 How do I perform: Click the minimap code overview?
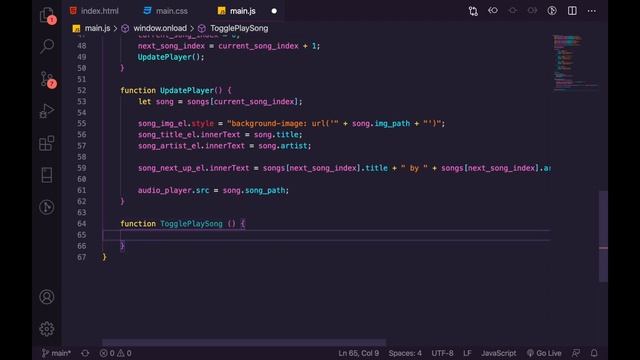(x=575, y=62)
